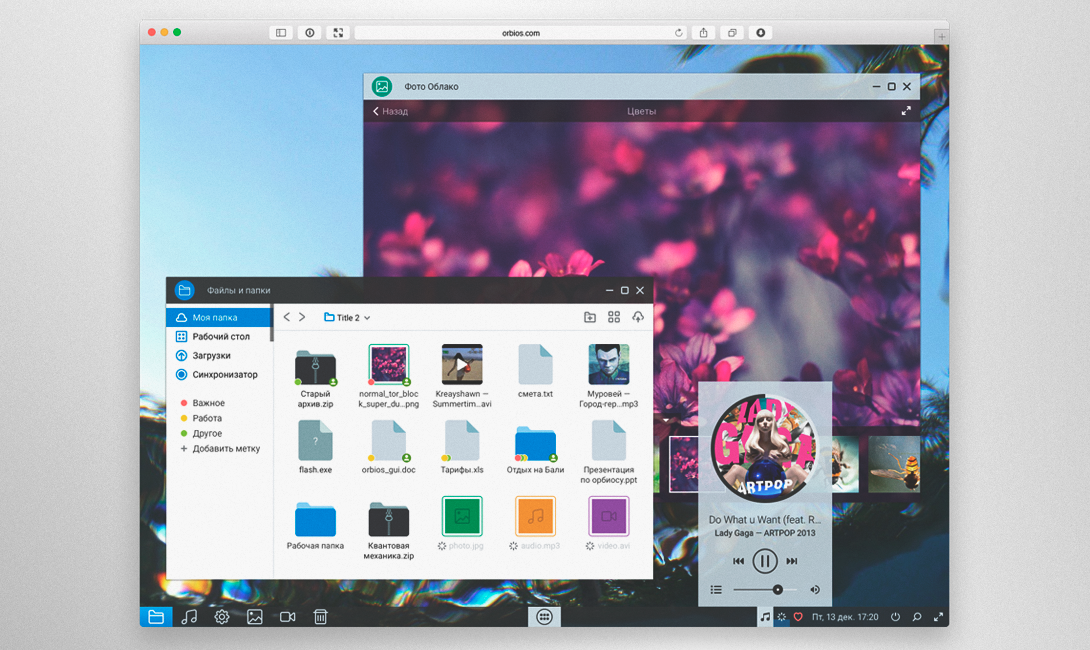This screenshot has width=1090, height=650.
Task: Select the Старый архив.zip file
Action: [x=315, y=376]
